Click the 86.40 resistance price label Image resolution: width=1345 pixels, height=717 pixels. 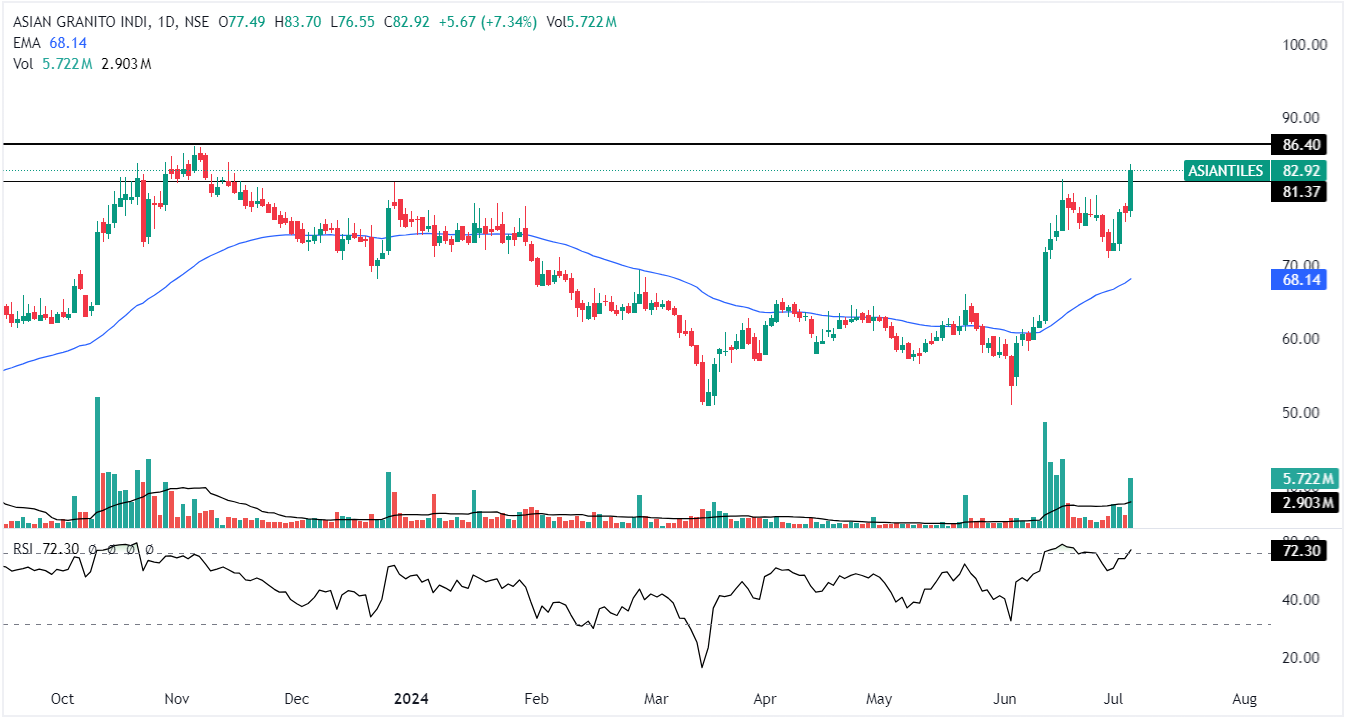coord(1297,144)
